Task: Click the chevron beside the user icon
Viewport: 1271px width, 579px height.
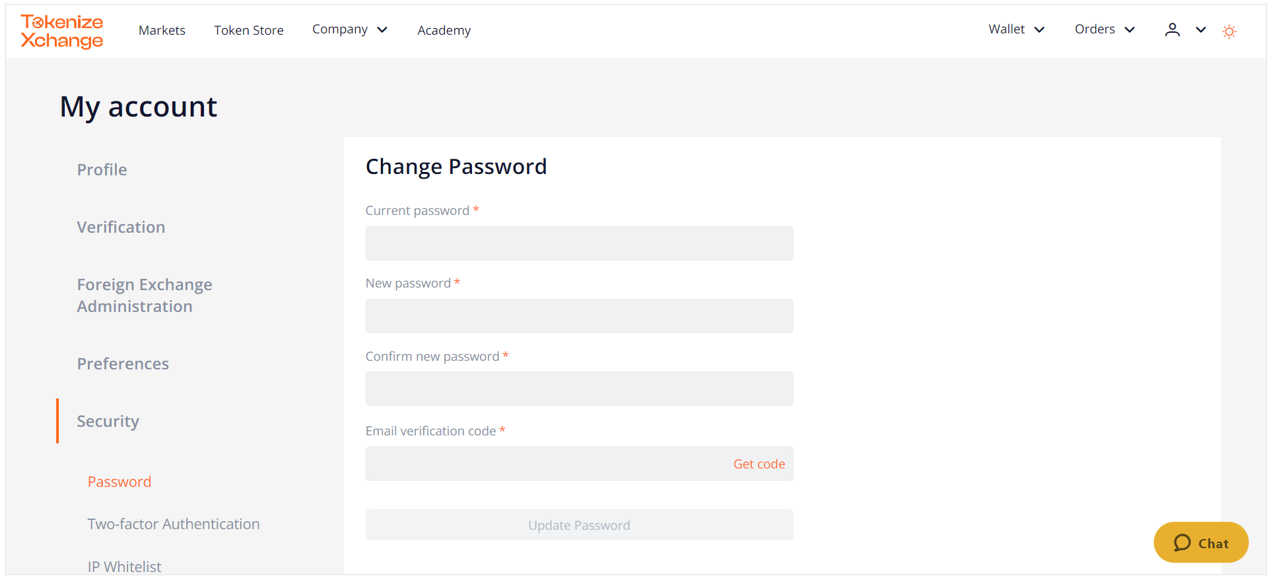Action: click(x=1200, y=30)
